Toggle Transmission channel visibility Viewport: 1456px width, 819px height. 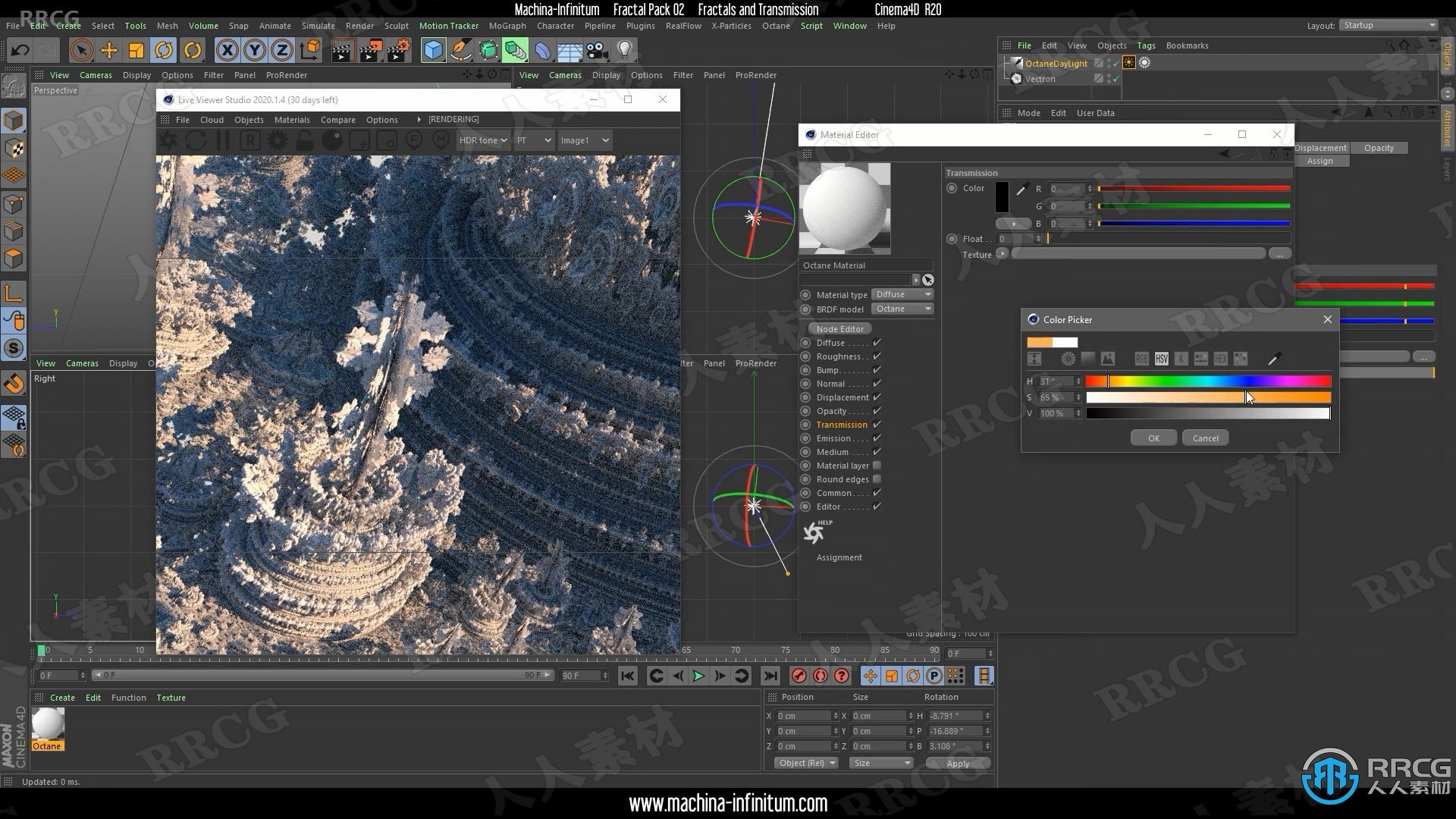877,424
